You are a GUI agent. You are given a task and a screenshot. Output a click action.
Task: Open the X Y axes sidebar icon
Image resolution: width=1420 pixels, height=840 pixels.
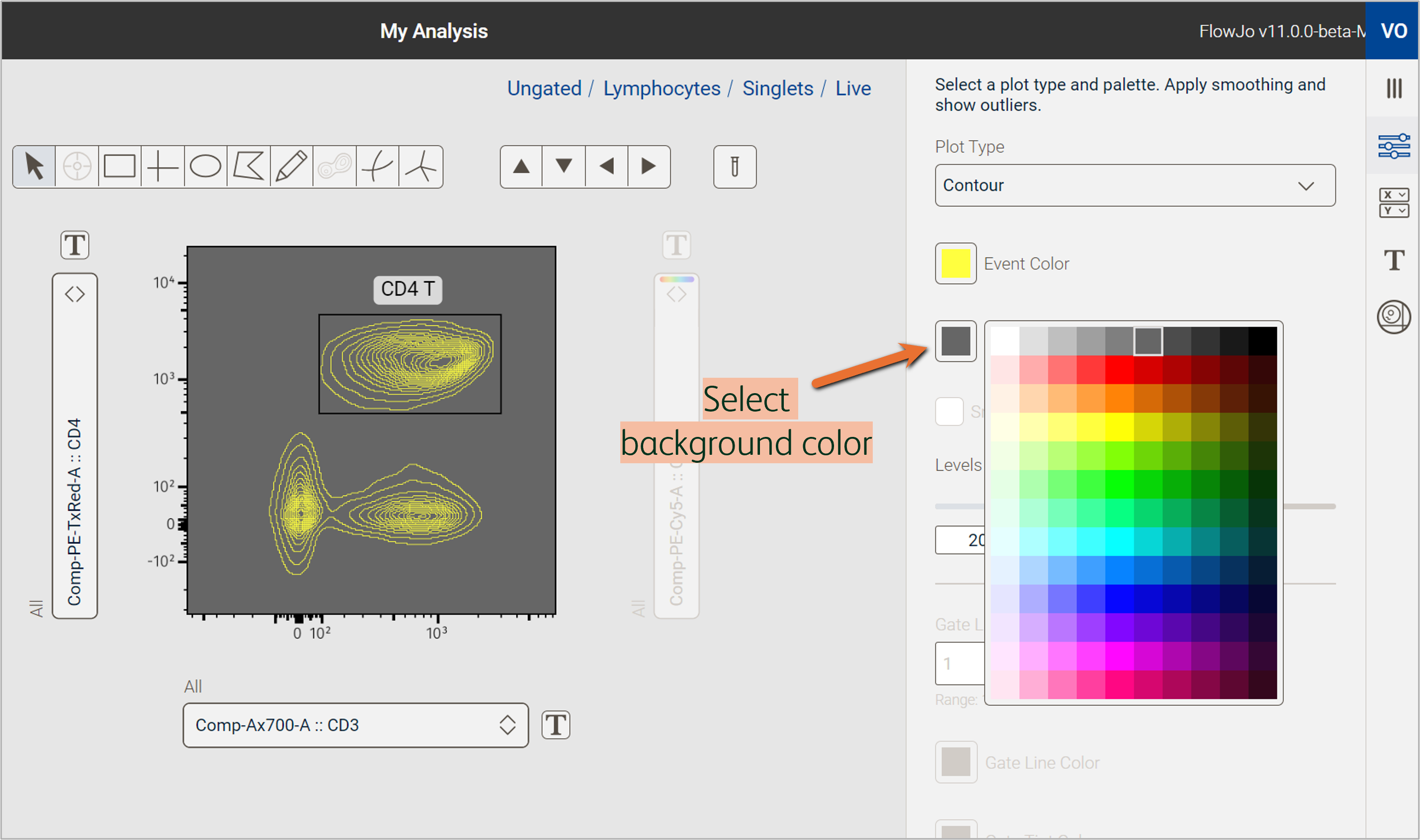[x=1394, y=203]
